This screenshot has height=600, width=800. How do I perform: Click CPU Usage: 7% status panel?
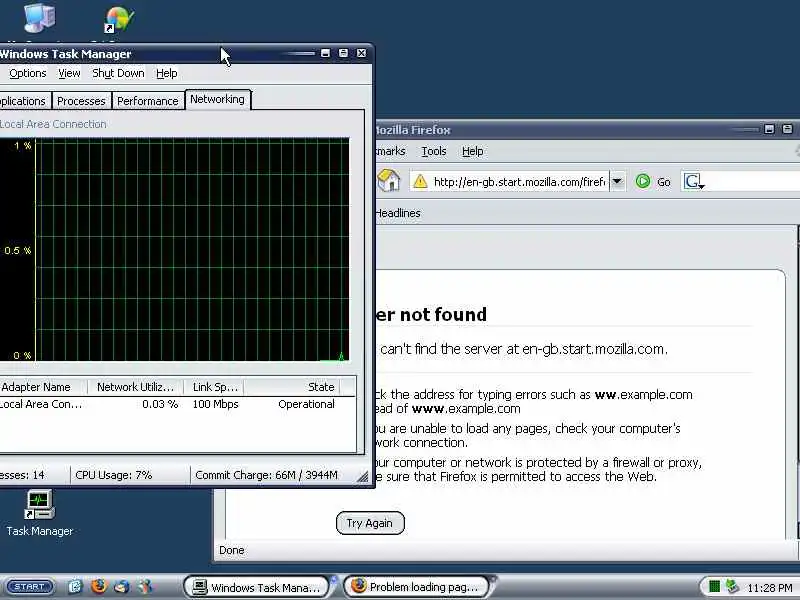pyautogui.click(x=130, y=475)
